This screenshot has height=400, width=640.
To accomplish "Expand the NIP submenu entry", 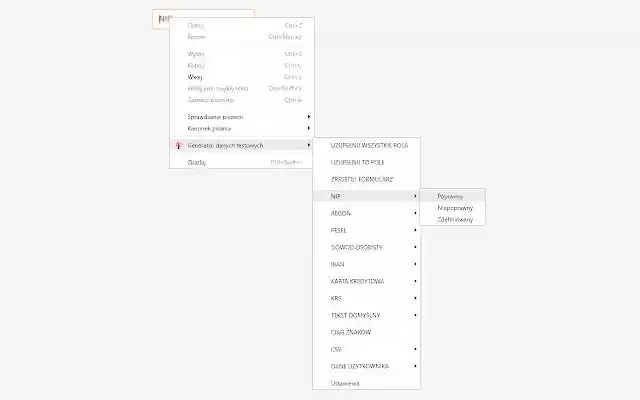I will tap(367, 196).
